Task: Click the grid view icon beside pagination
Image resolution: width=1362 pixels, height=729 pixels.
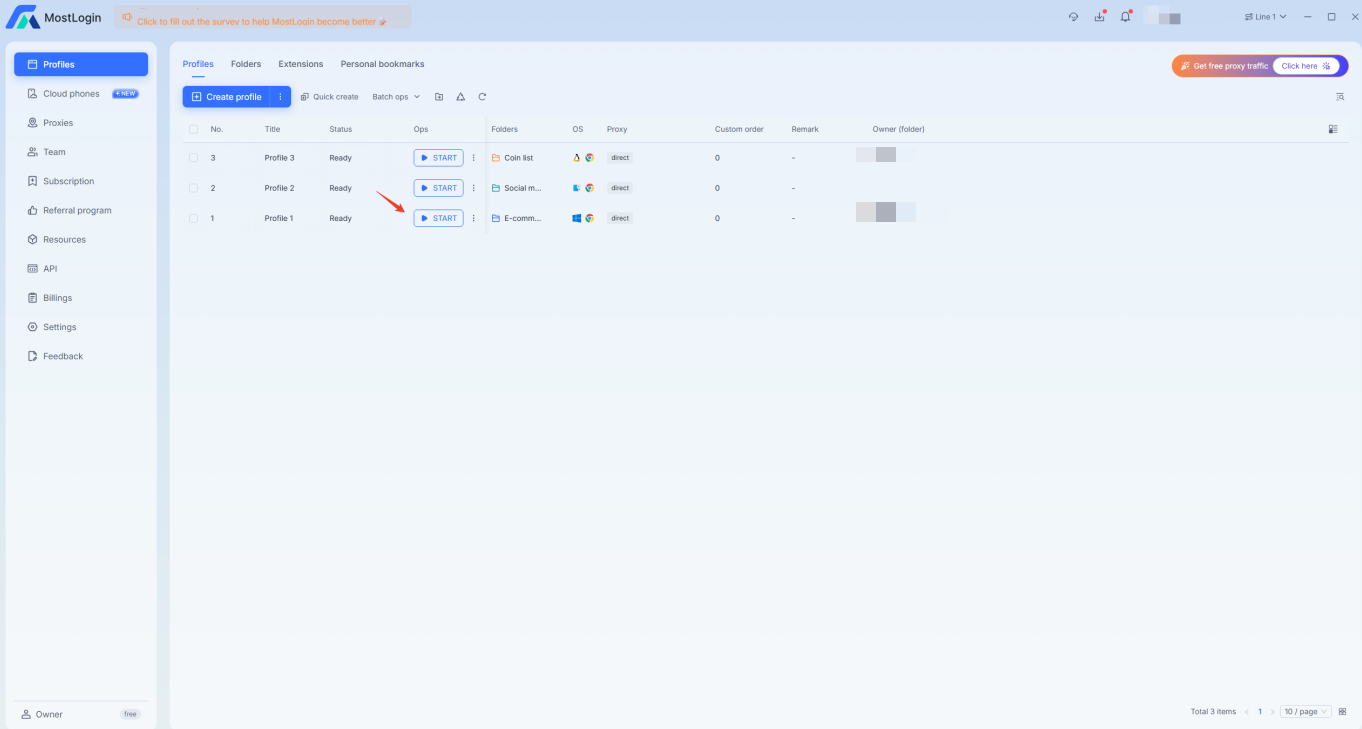Action: (x=1343, y=712)
